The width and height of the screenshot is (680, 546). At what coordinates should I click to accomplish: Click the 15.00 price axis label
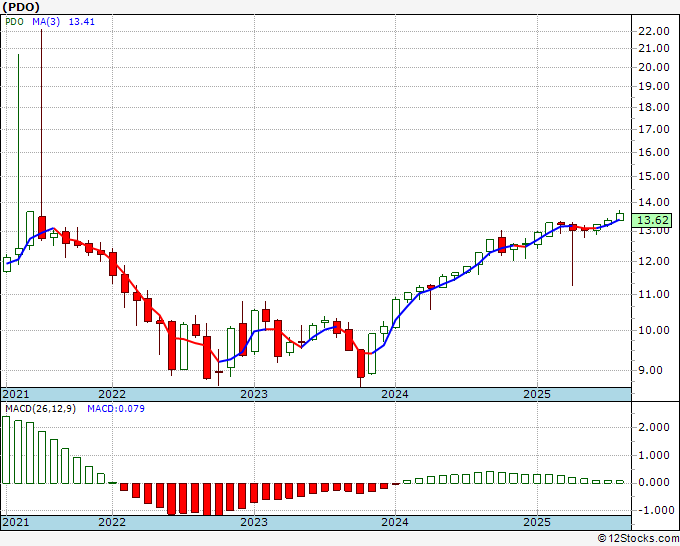click(x=654, y=177)
